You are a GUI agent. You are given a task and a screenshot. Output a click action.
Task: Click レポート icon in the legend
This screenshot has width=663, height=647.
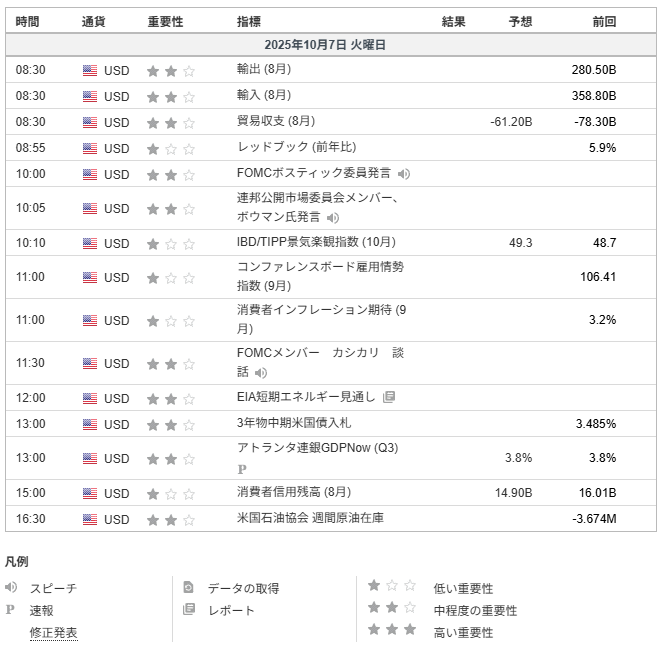[188, 610]
